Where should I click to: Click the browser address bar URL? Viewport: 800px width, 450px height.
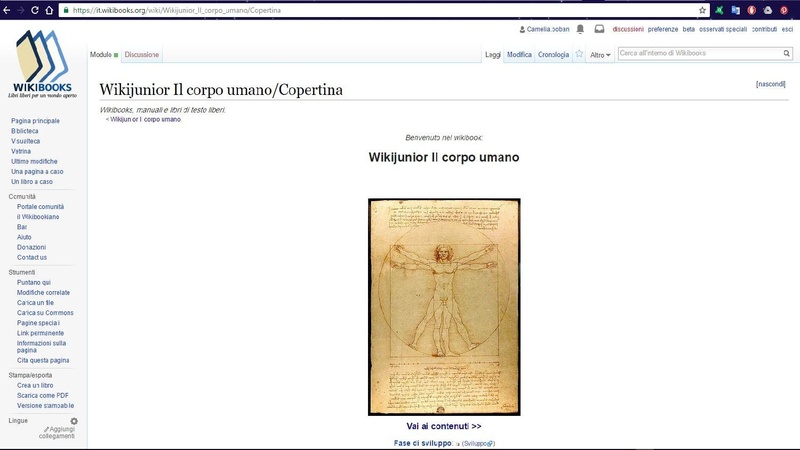point(177,10)
